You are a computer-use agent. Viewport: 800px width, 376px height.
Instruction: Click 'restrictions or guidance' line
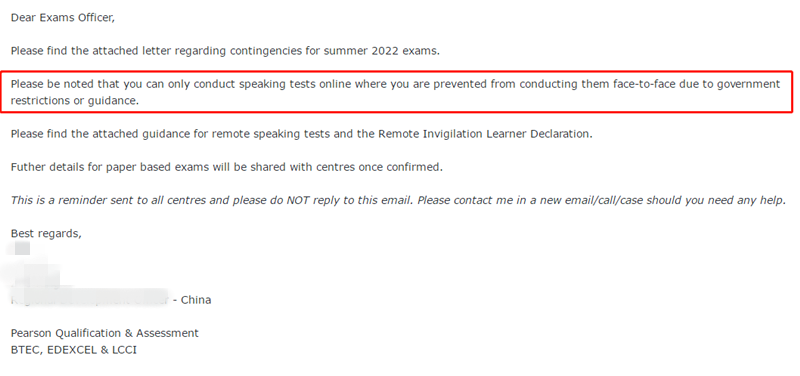(x=74, y=101)
